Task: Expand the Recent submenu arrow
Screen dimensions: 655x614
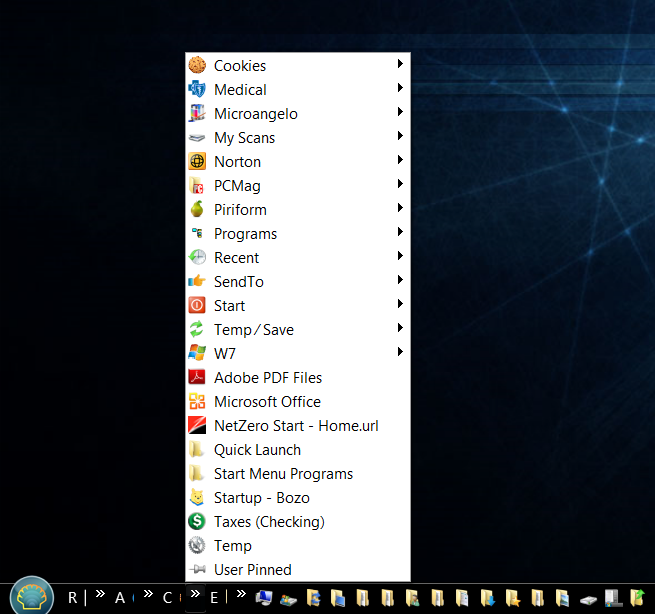Action: pyautogui.click(x=400, y=256)
